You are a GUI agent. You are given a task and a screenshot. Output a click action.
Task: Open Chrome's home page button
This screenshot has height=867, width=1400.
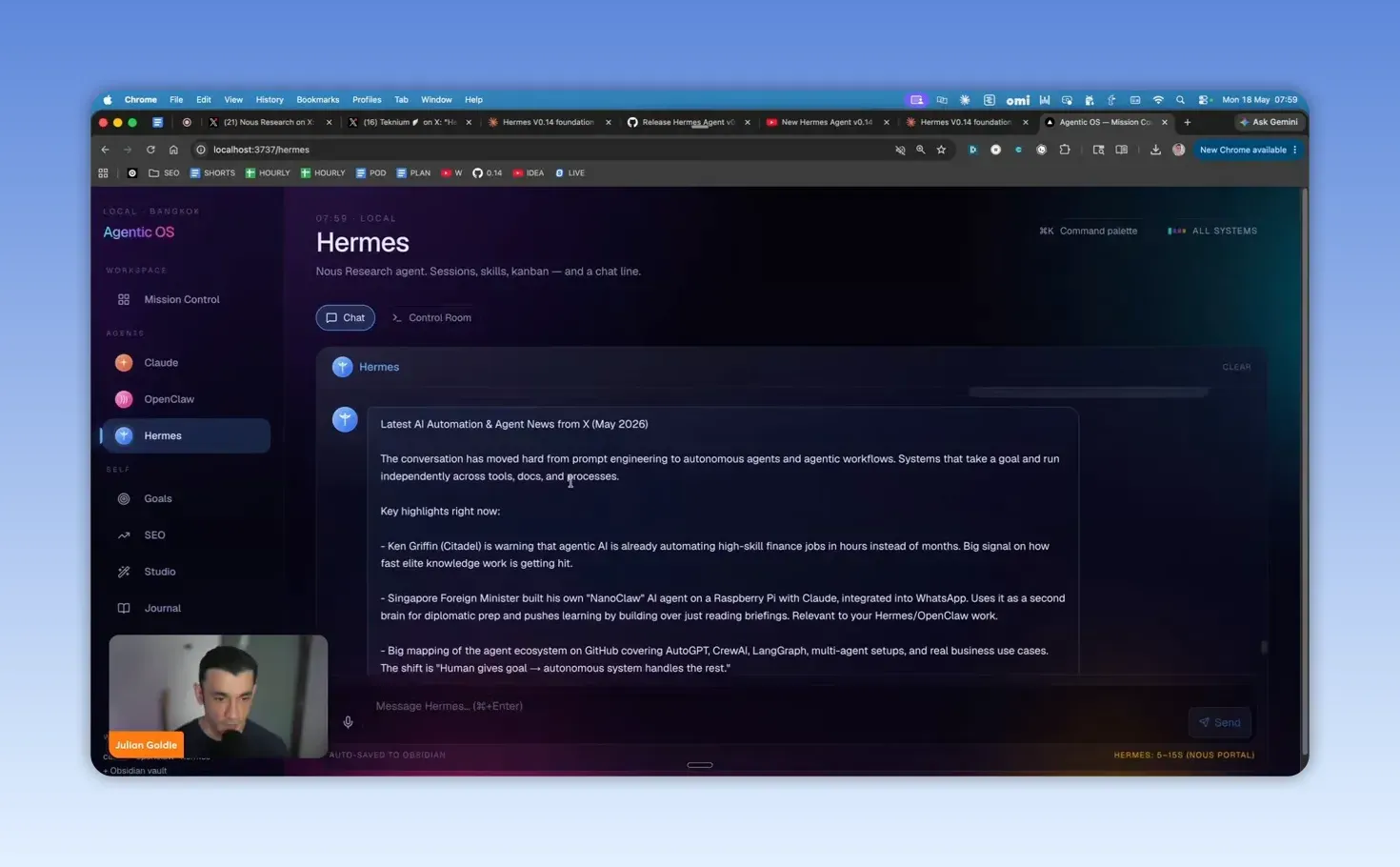pos(173,150)
